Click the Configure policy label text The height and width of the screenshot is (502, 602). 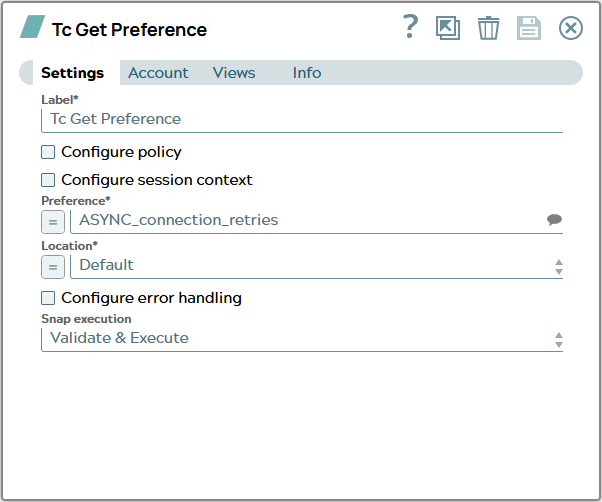(x=121, y=152)
